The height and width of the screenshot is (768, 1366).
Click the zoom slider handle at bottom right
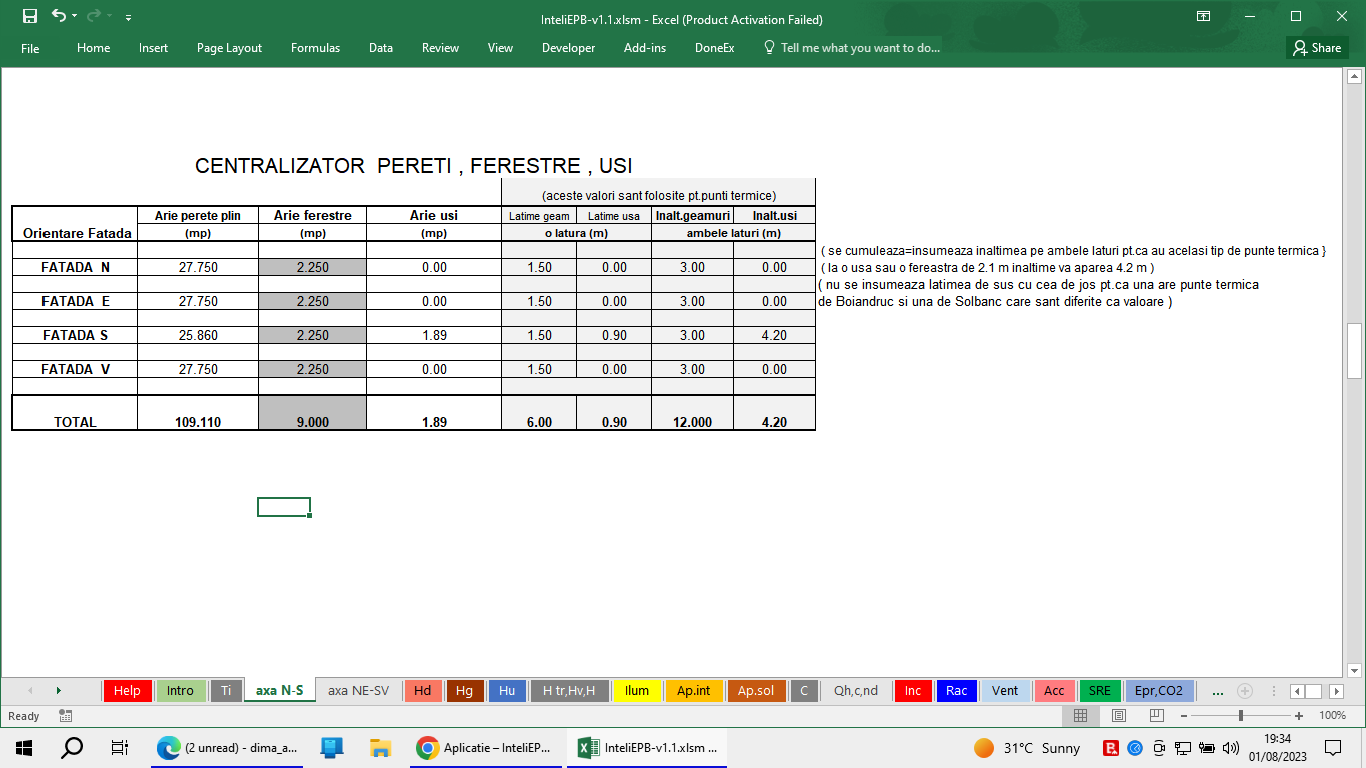[1241, 715]
